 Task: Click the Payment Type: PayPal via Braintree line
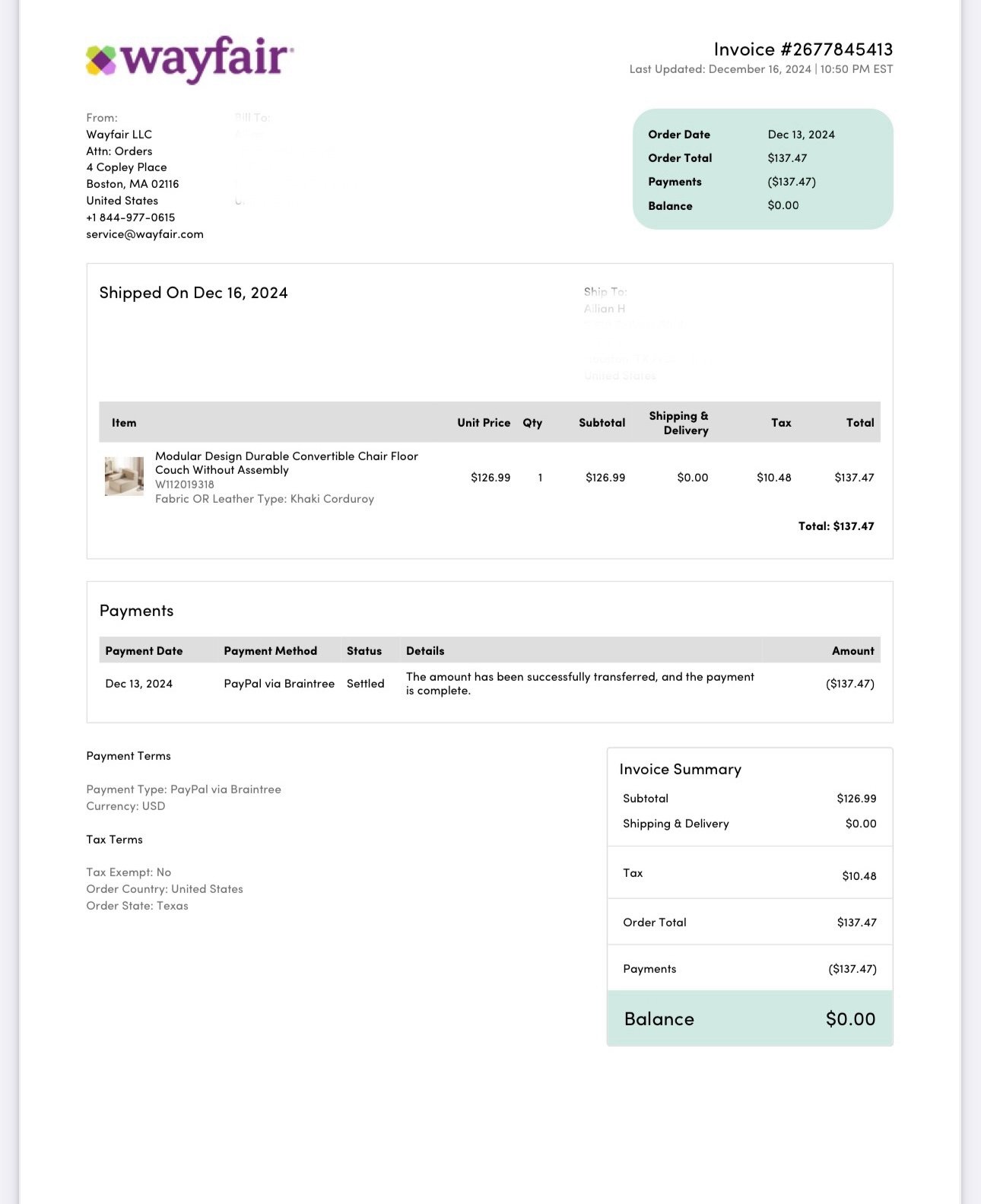[183, 789]
